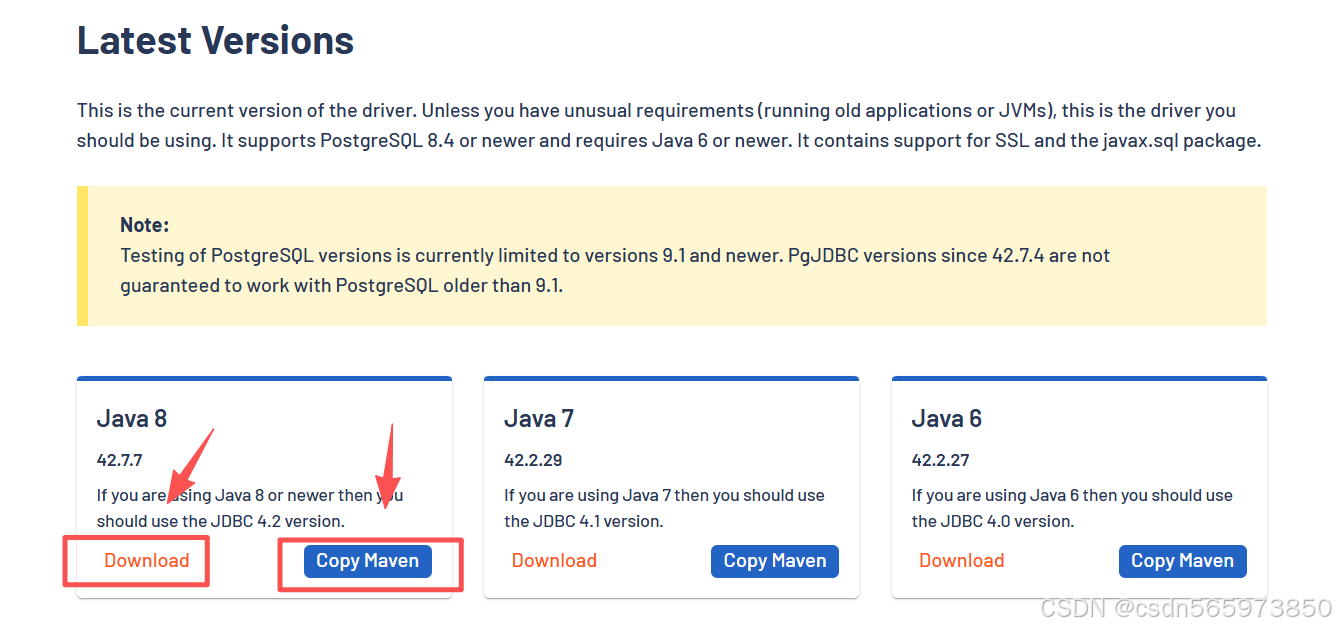This screenshot has width=1336, height=630.
Task: Click the 'JDBC 4.1 version' description text
Action: [x=664, y=508]
